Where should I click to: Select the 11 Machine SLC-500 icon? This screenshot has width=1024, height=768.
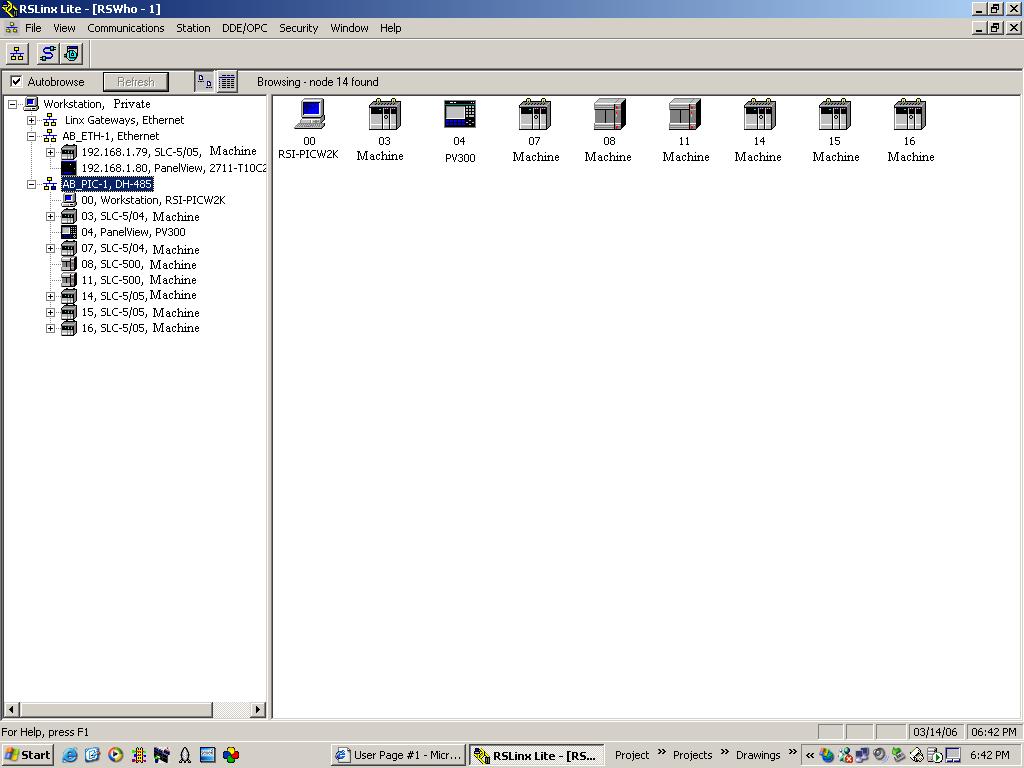coord(685,114)
